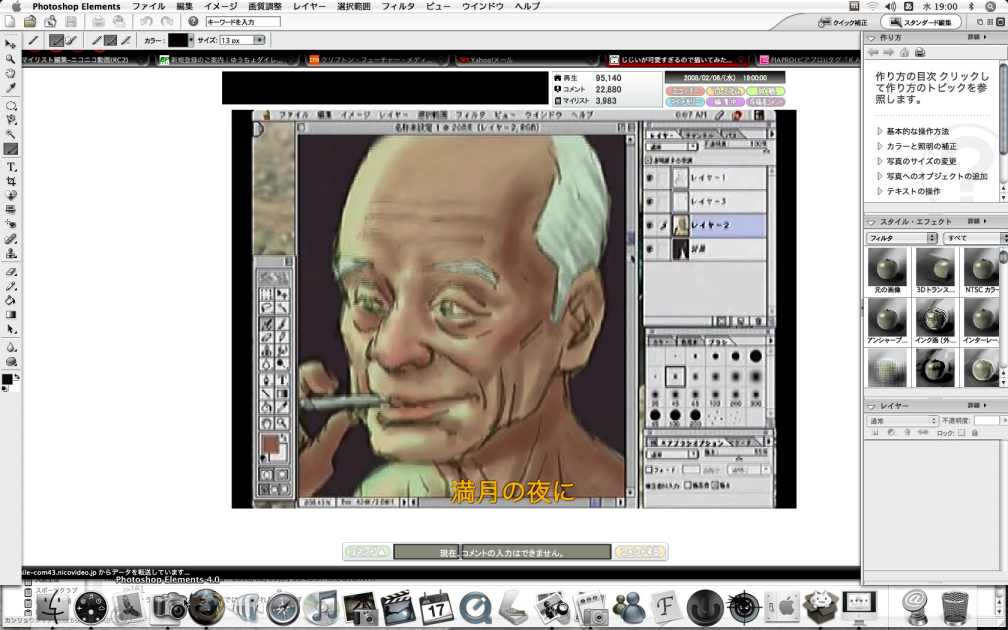Click the キーワードを入力 search field
Screen dimensions: 1008x630
[x=243, y=22]
